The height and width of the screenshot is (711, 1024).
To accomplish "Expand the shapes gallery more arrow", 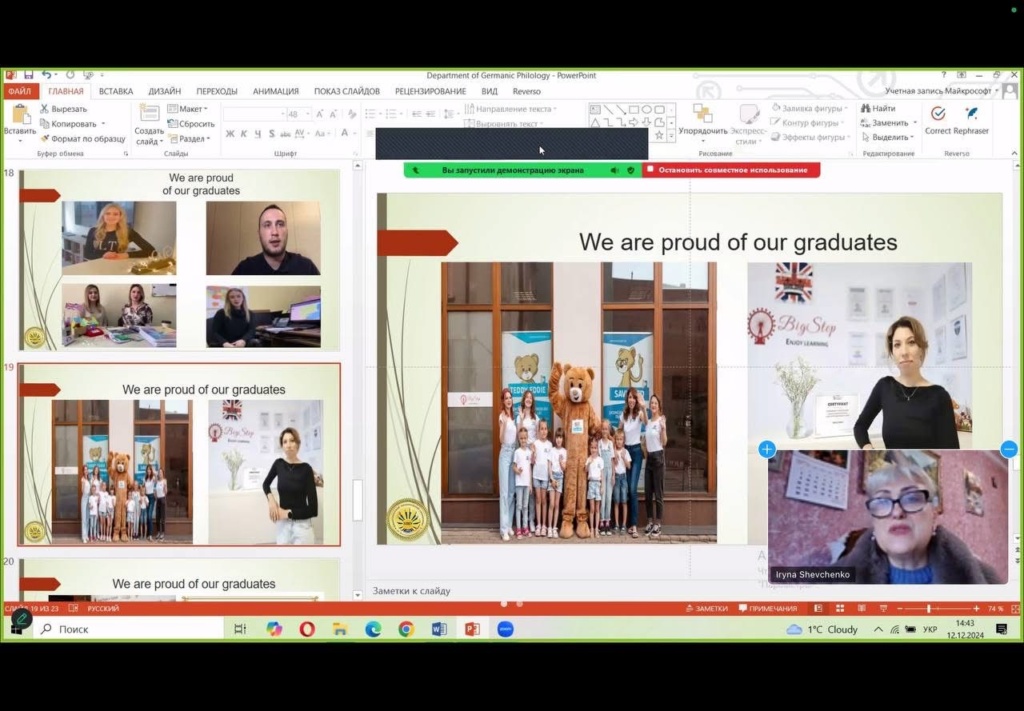I will tap(671, 136).
